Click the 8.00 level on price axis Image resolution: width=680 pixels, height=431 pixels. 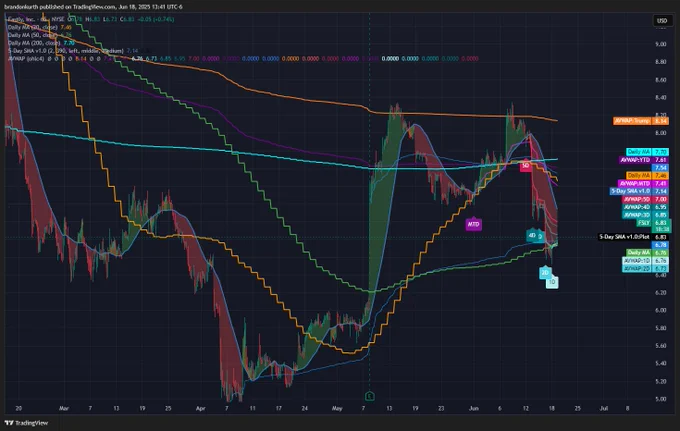(x=660, y=133)
